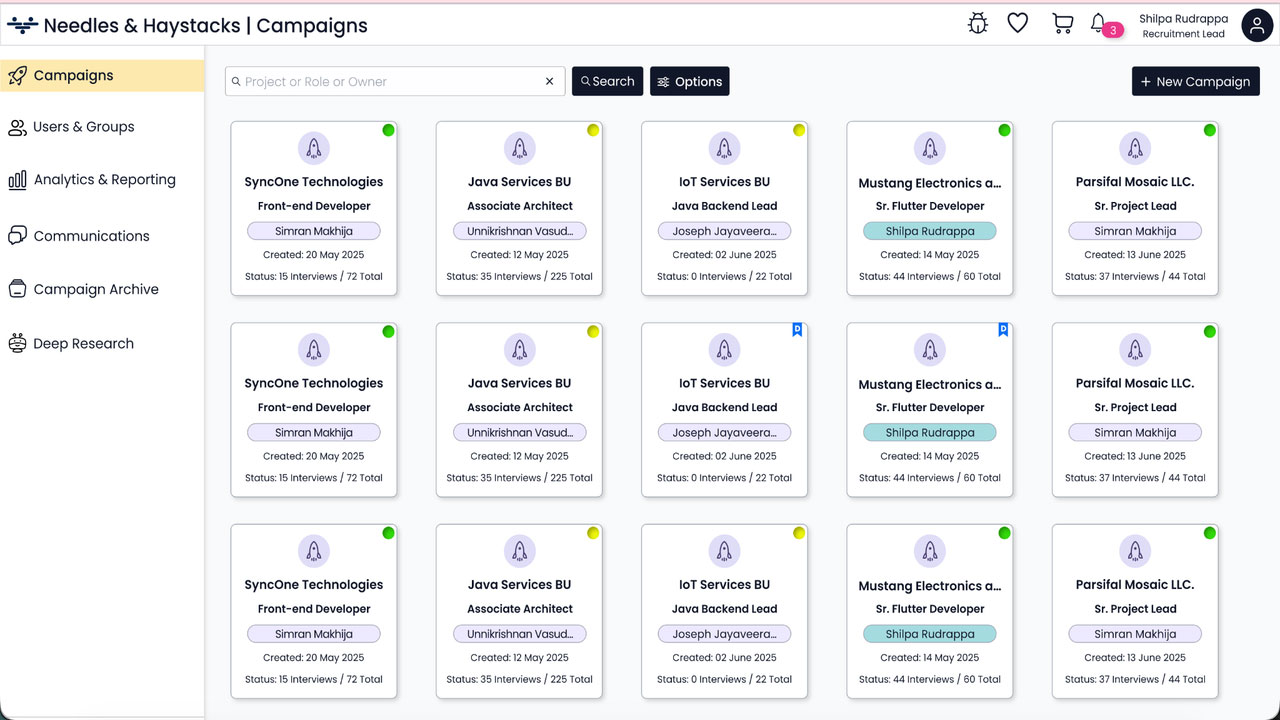Click the blue bookmark on Mustang Electronics card
The image size is (1280, 720).
coord(1003,330)
